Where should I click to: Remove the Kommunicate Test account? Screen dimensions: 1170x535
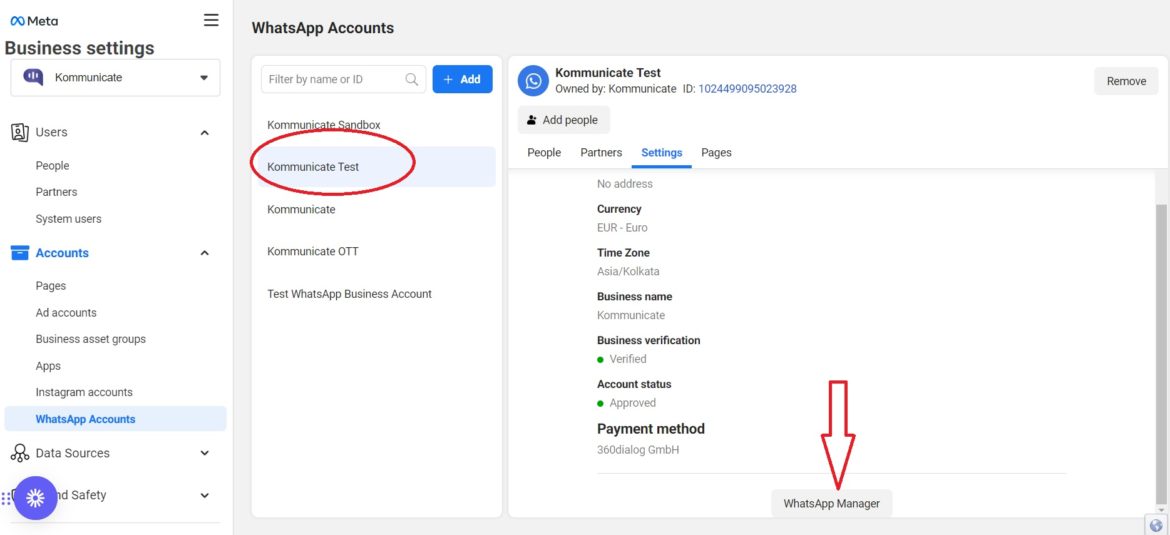click(1126, 82)
